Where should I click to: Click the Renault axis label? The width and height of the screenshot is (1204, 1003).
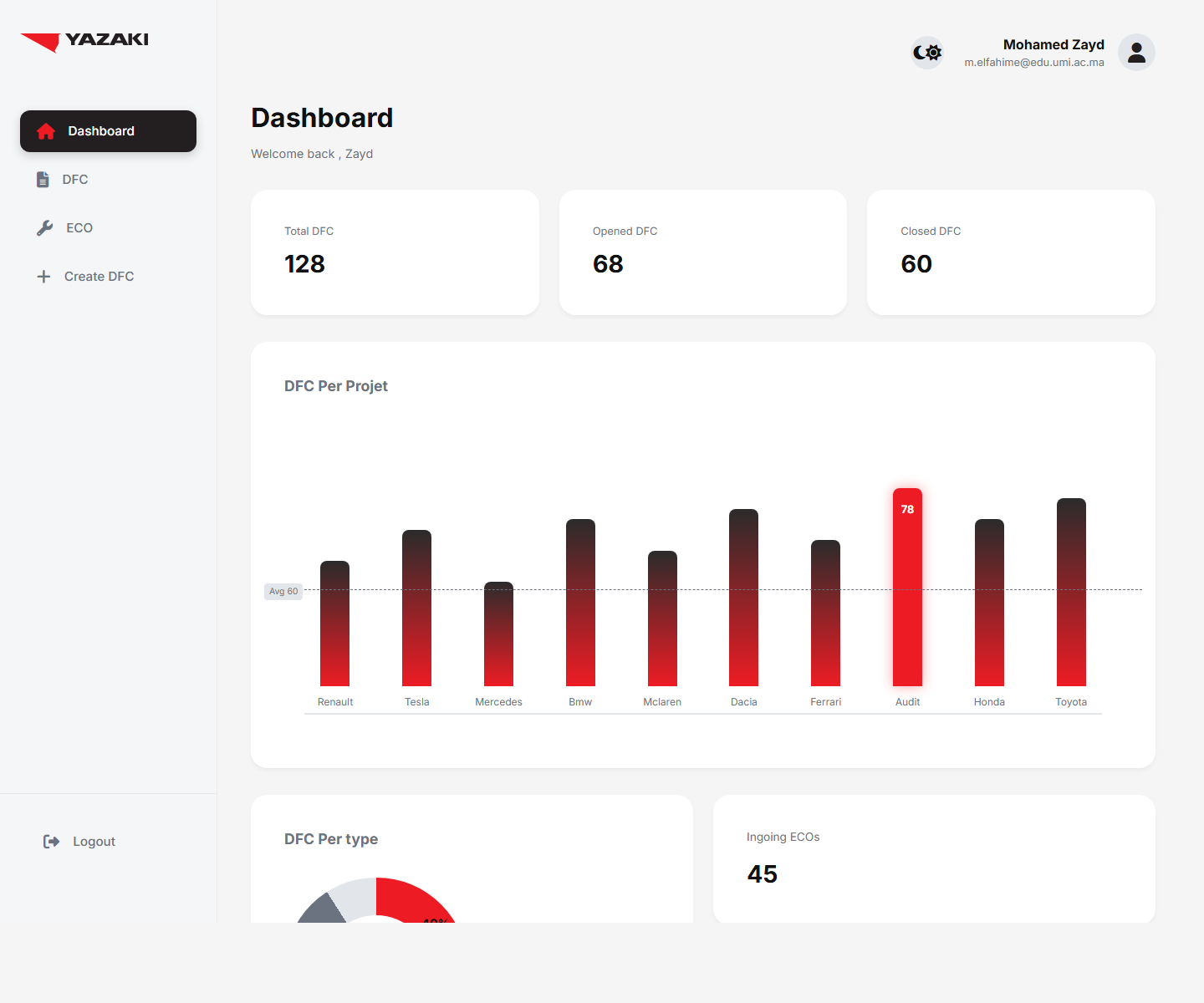click(x=335, y=702)
